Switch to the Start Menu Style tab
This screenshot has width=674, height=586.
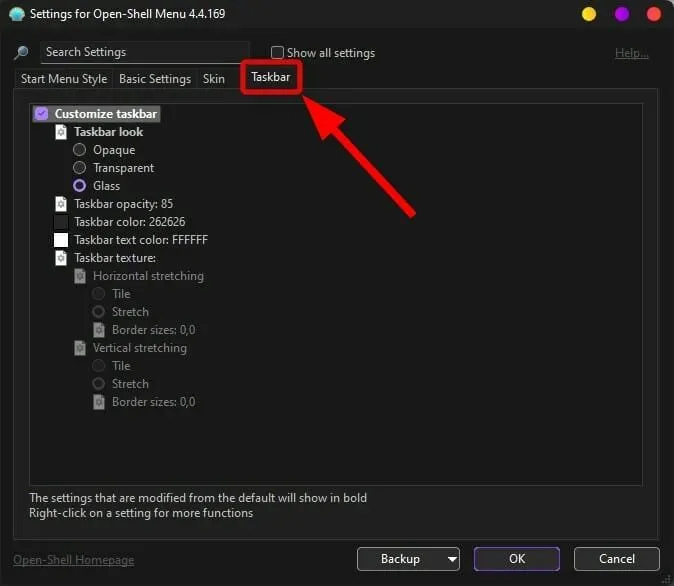click(x=64, y=79)
